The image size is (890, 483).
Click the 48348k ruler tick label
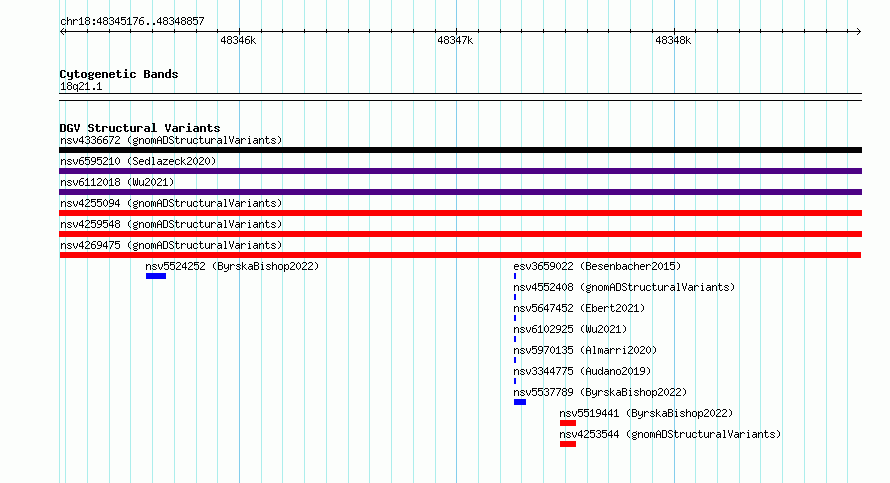(x=673, y=40)
